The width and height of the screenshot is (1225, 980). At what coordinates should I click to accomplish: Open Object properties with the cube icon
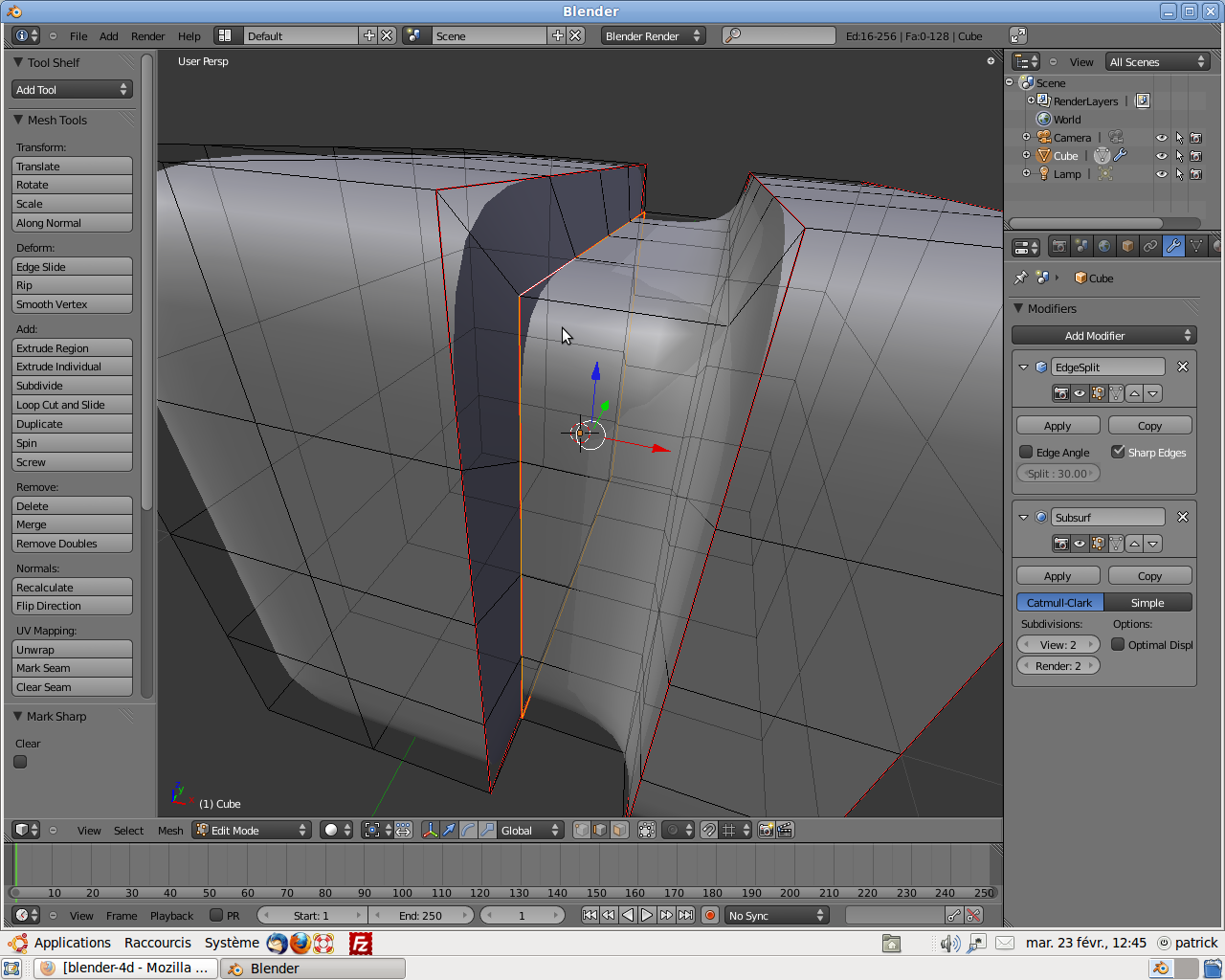point(1127,246)
